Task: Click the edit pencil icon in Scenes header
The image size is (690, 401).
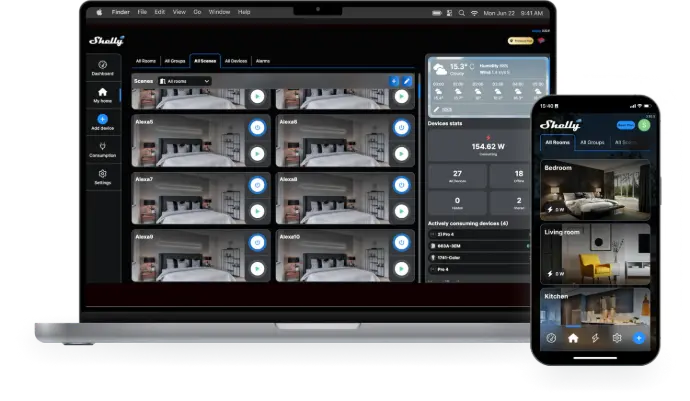Action: [x=407, y=80]
